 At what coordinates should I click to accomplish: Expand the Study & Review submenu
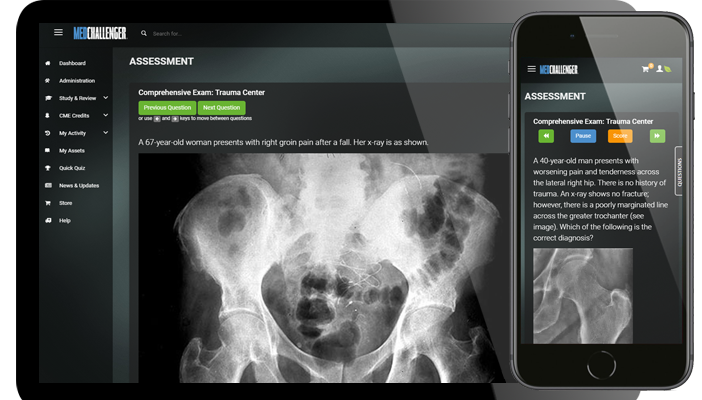pos(106,98)
